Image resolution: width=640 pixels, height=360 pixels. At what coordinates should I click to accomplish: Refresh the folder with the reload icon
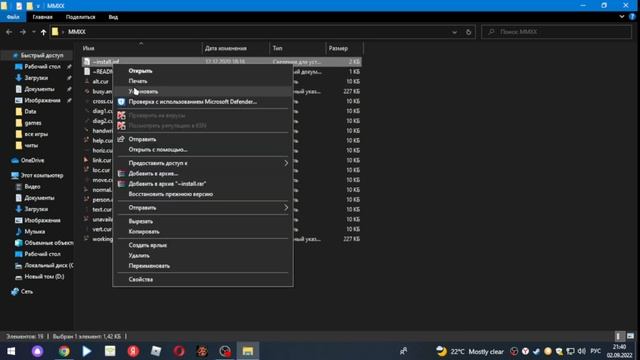pyautogui.click(x=469, y=32)
